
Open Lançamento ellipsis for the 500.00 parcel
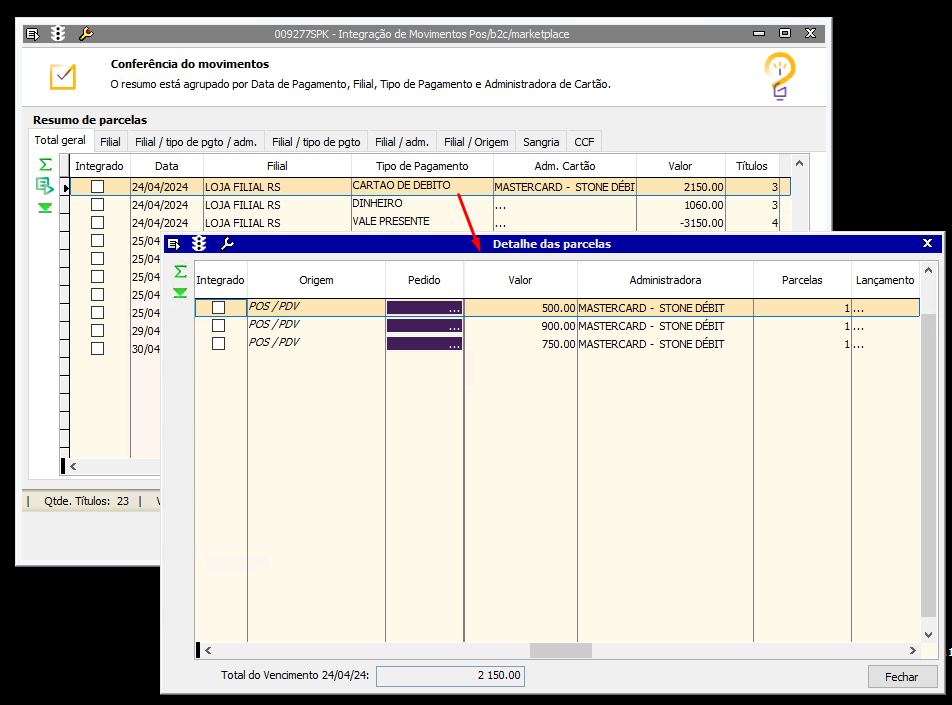coord(858,308)
